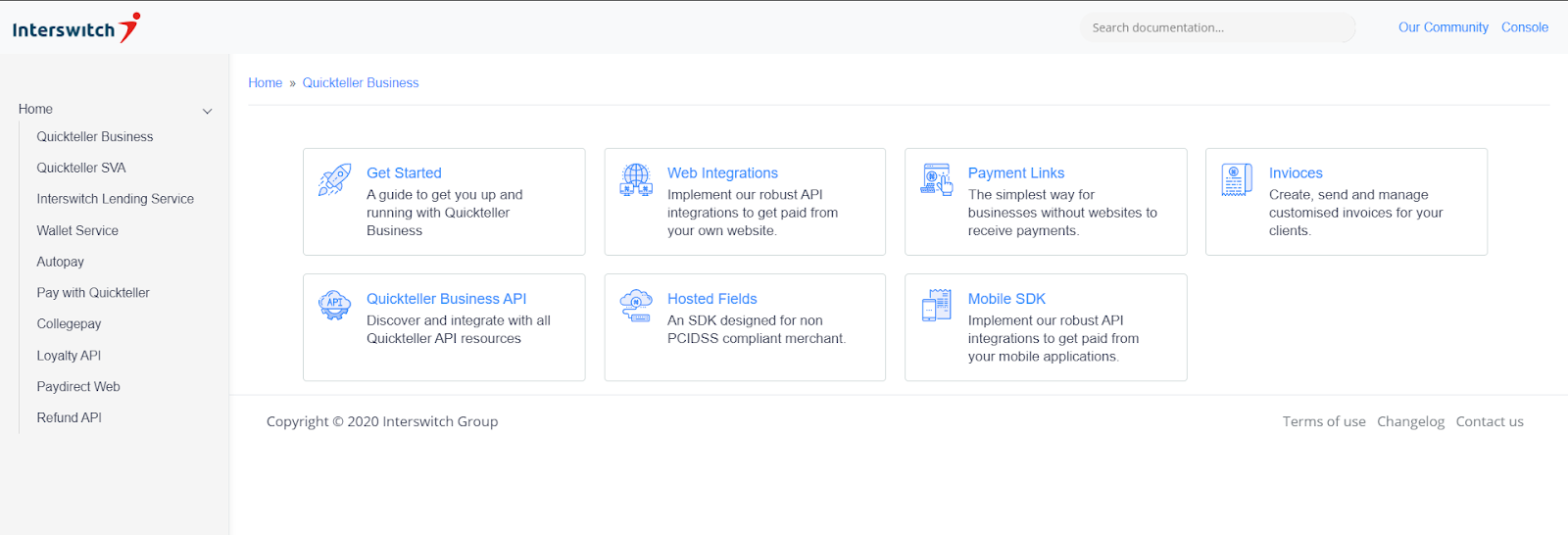Open the Web Integrations link

coord(722,172)
